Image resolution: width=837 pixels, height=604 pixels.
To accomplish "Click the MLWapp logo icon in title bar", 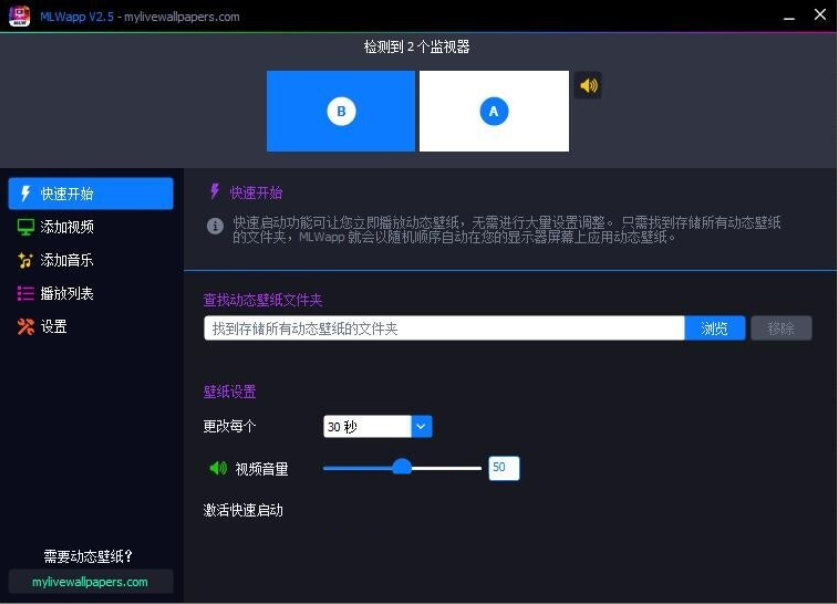I will click(19, 16).
